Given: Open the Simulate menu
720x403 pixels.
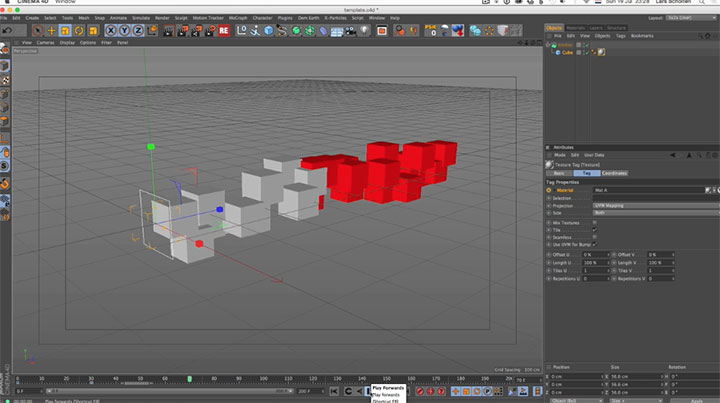Looking at the screenshot, I should click(x=141, y=18).
